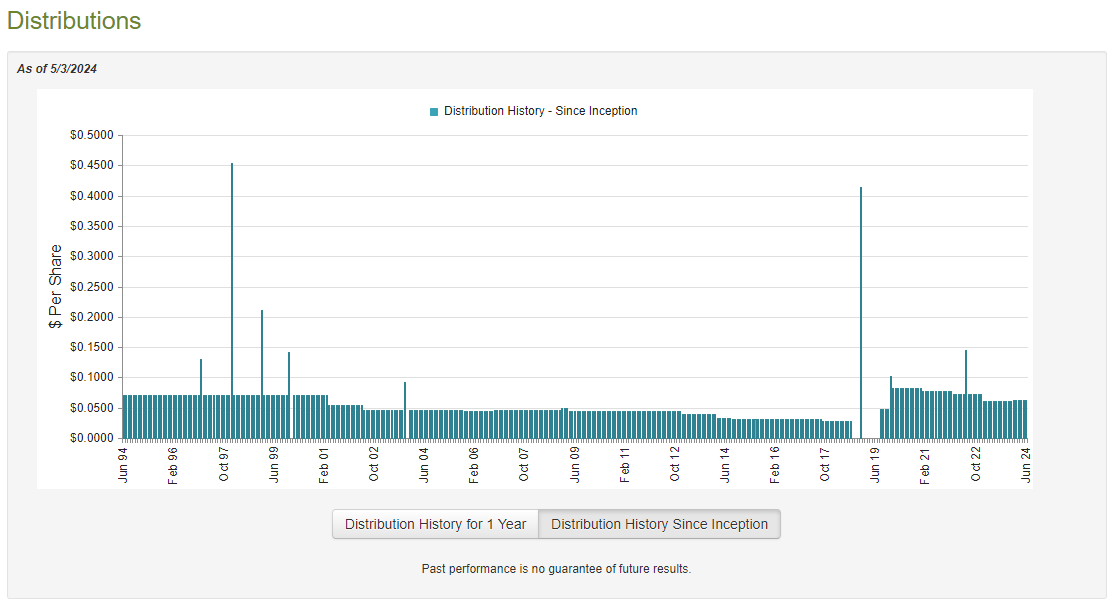Viewport: 1114px width, 611px height.
Task: Select the final bar at Jun 24
Action: pos(1026,420)
